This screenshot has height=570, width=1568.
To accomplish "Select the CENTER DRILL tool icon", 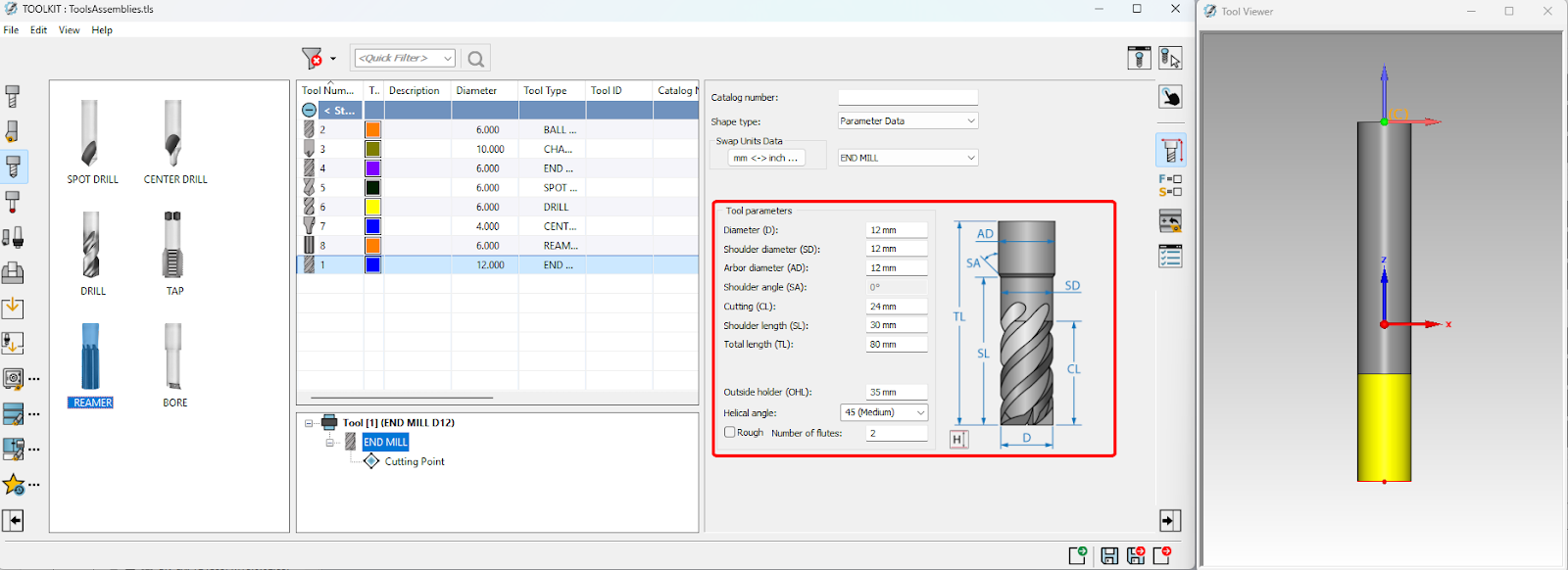I will [172, 134].
